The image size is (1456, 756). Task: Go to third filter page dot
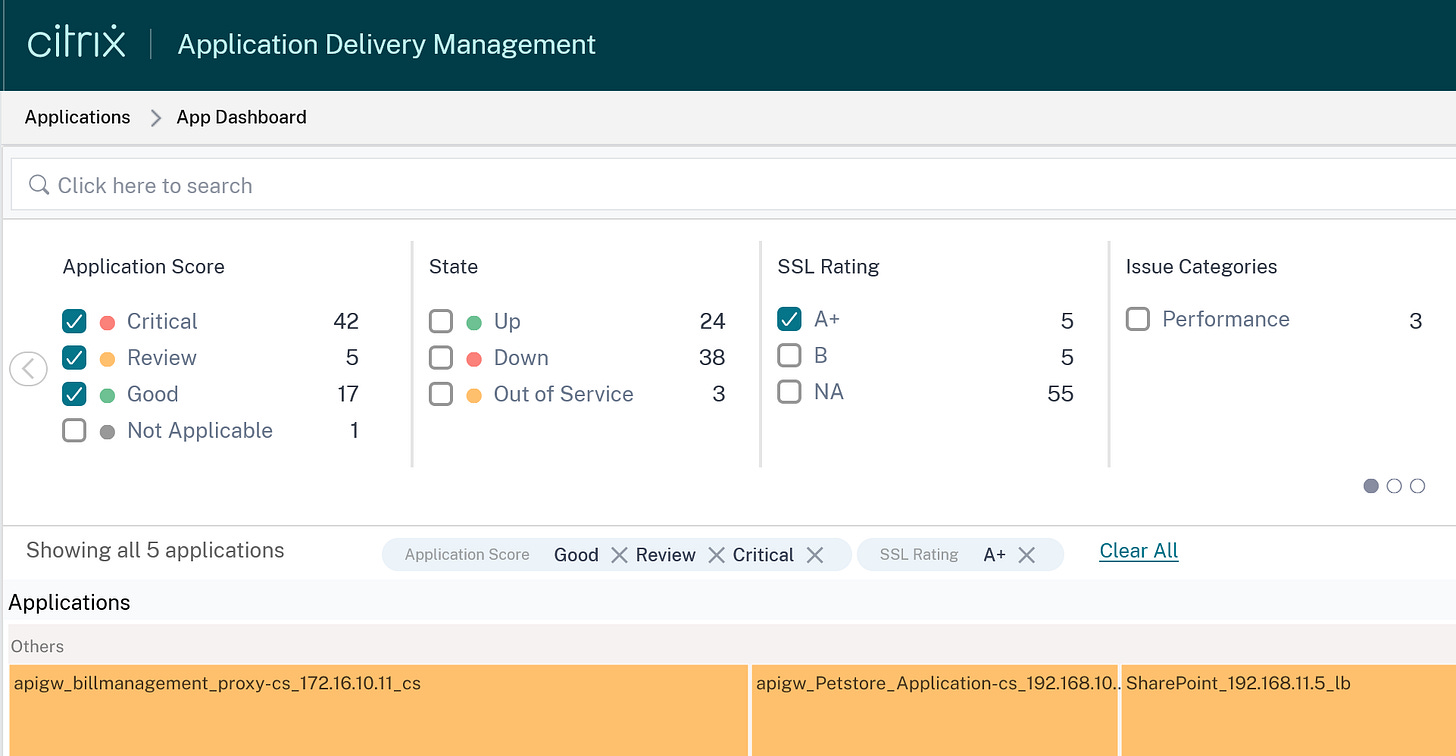point(1417,486)
